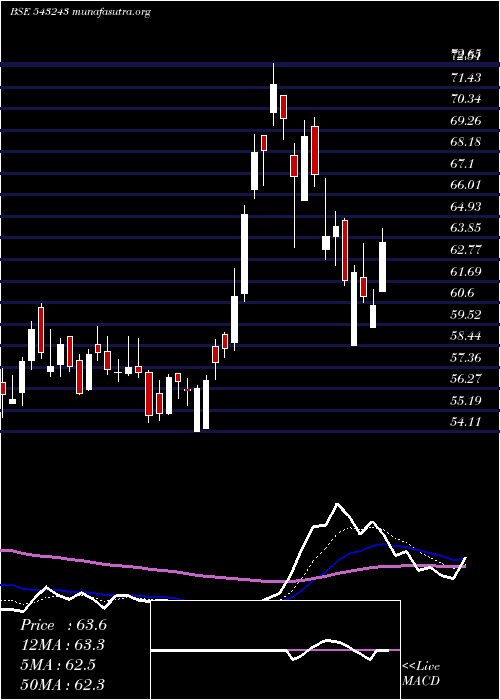The height and width of the screenshot is (700, 500).
Task: Click the 67.1 price axis label
Action: [x=462, y=164]
